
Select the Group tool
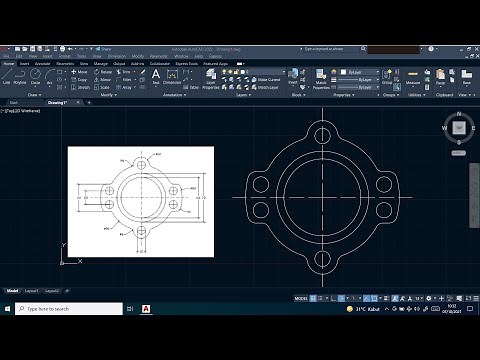[x=387, y=77]
